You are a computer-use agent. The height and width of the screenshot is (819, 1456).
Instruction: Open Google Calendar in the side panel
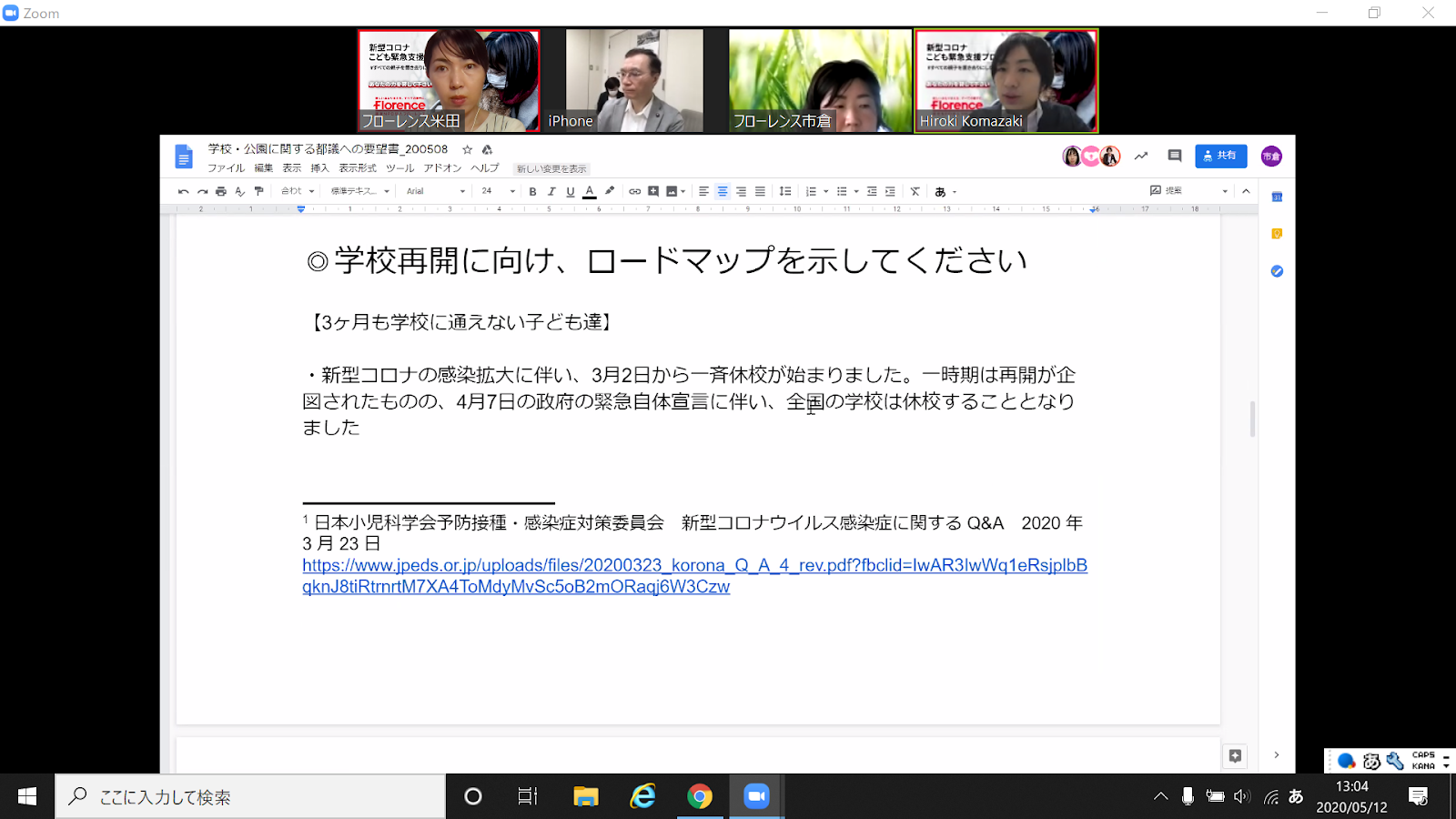point(1277,197)
